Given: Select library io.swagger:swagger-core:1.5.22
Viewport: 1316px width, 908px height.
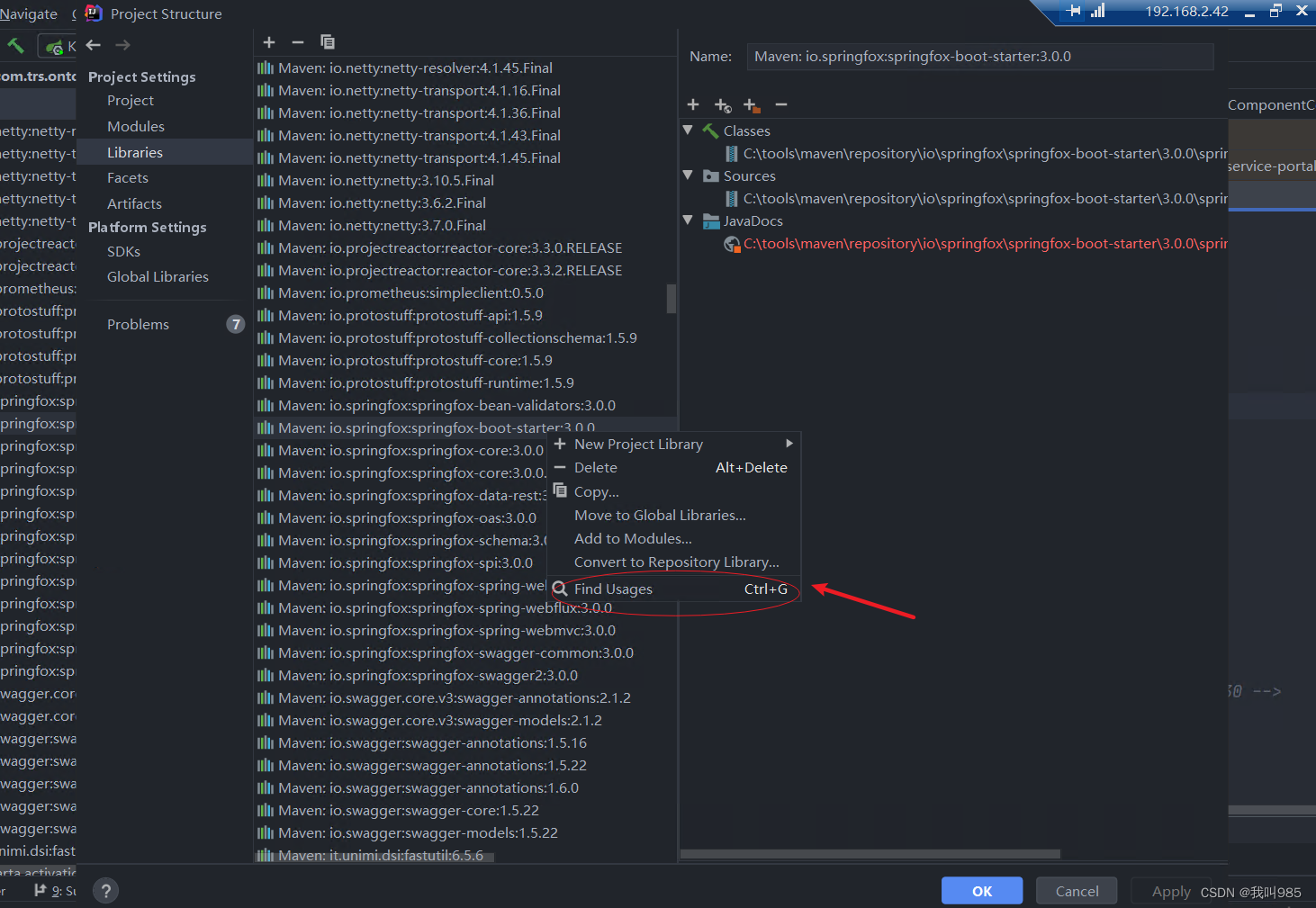Looking at the screenshot, I should [x=465, y=811].
